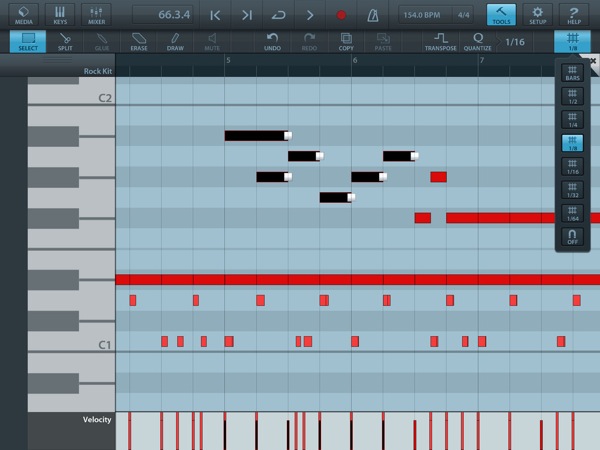Choose the Draw tool
The image size is (600, 450).
(x=175, y=42)
